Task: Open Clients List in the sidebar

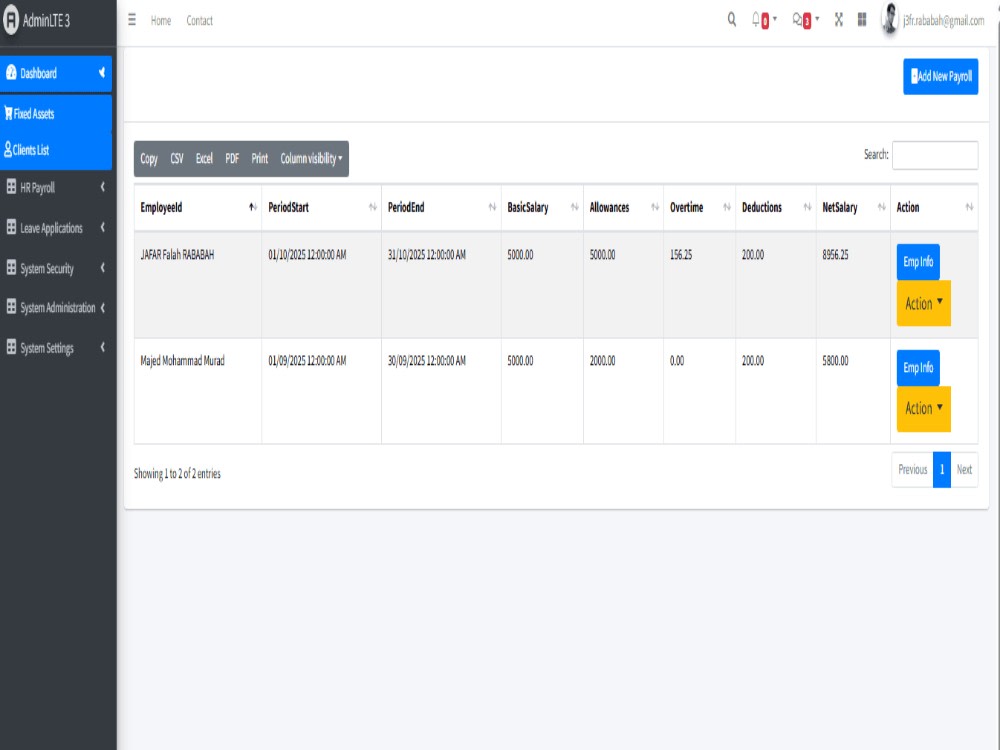Action: (56, 150)
